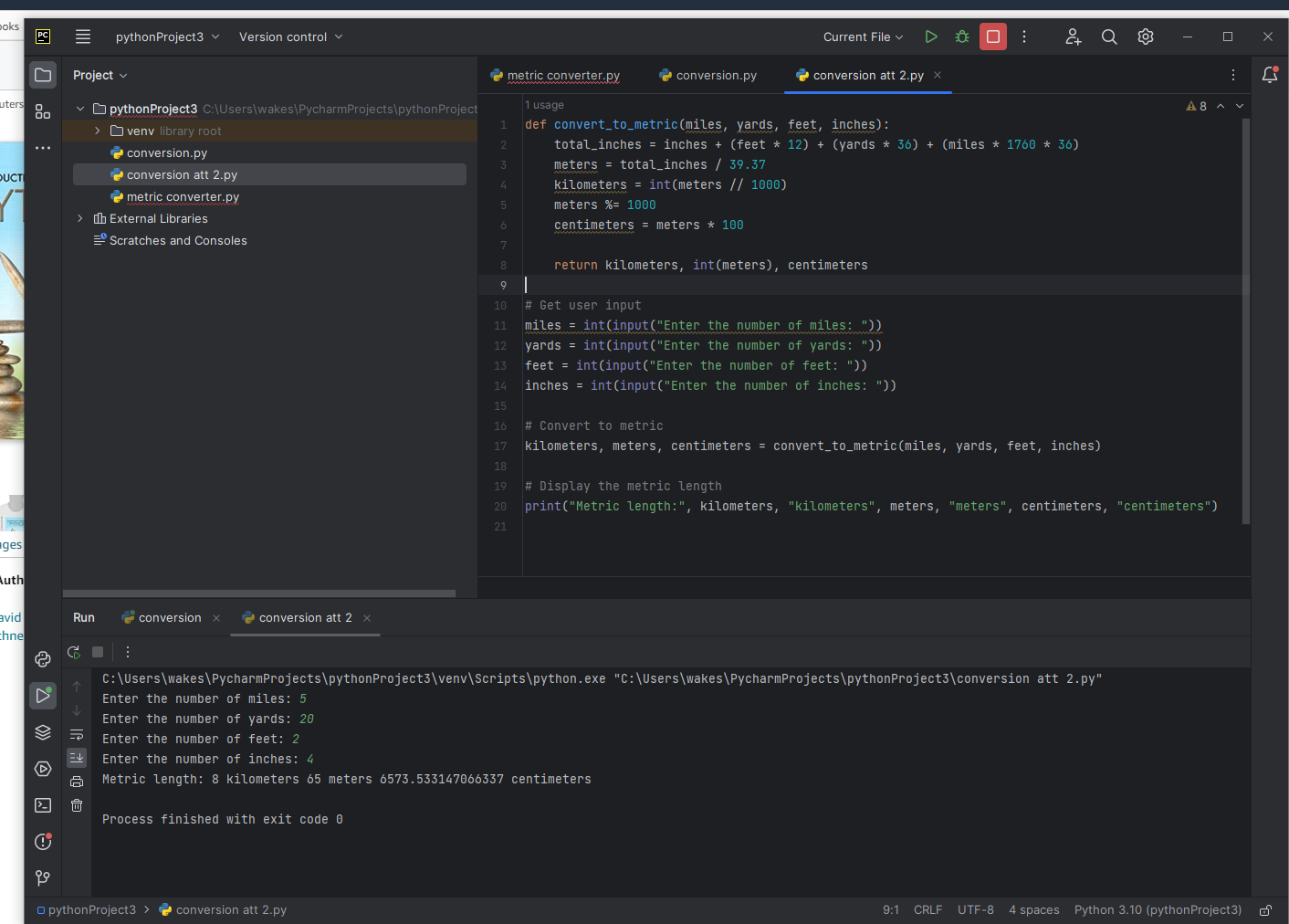Toggle scroll to end in console

click(x=77, y=758)
